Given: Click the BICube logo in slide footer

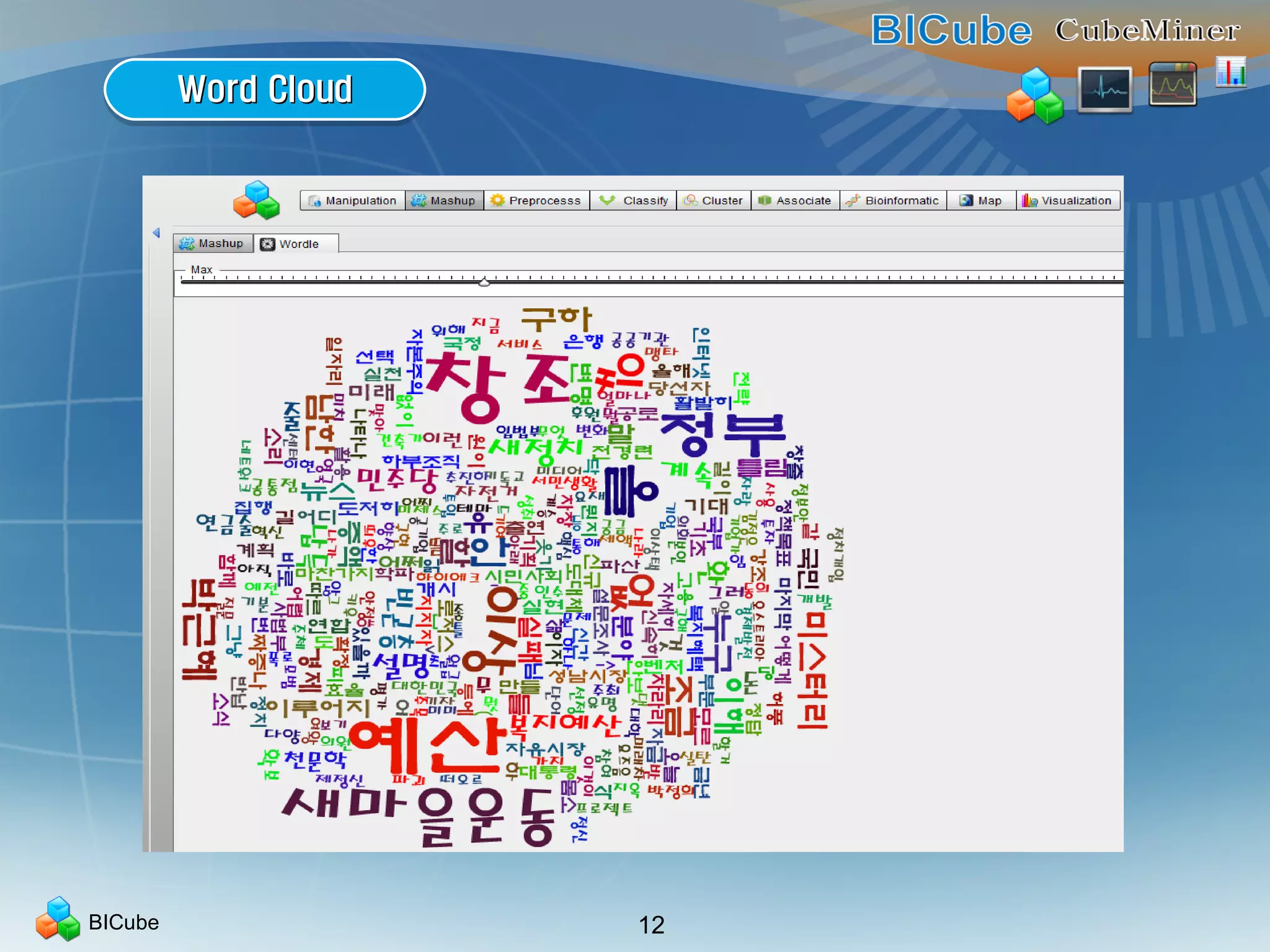Looking at the screenshot, I should (x=58, y=919).
